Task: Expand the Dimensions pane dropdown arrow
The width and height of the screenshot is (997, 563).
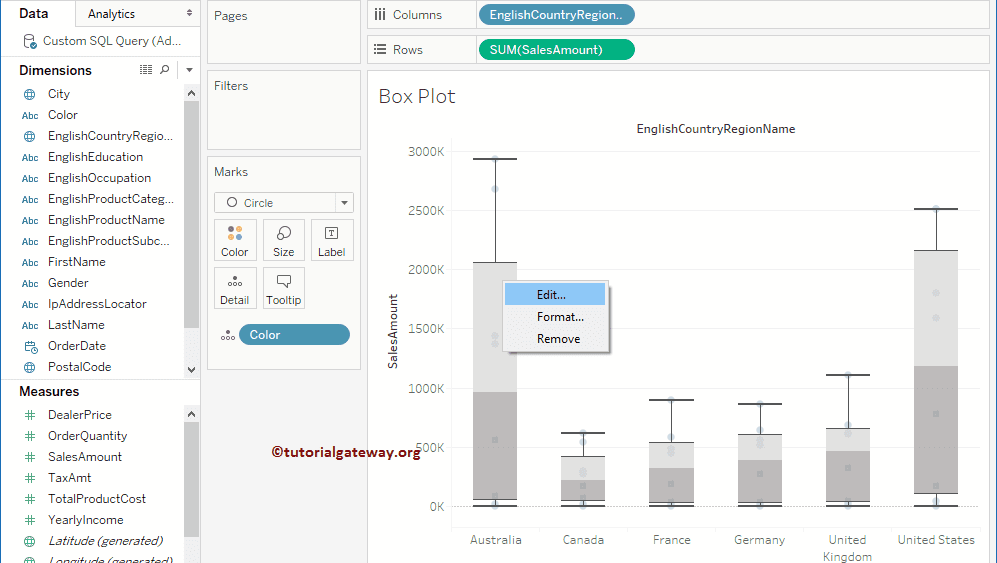Action: (x=189, y=70)
